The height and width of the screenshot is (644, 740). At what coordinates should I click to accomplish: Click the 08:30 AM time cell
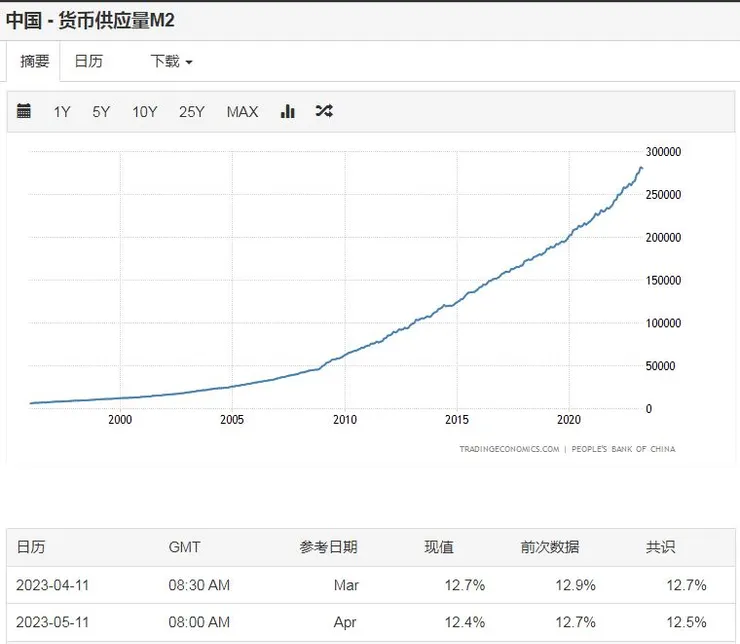199,585
